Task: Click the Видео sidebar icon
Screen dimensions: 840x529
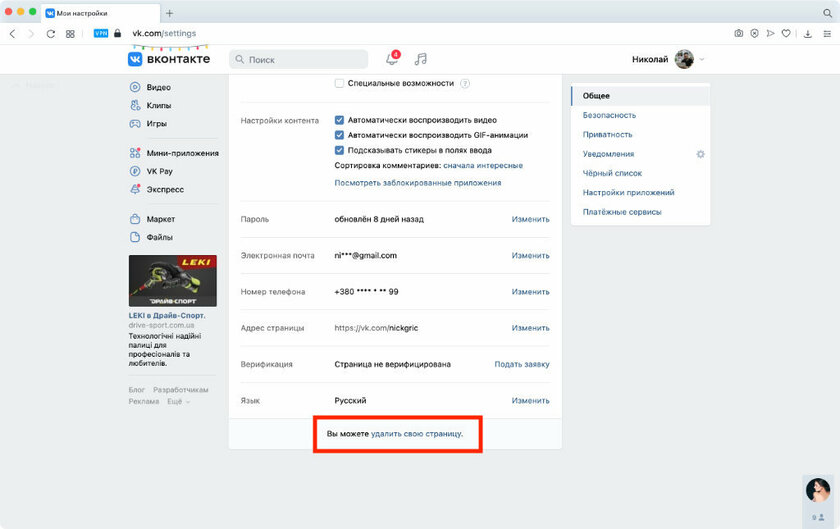Action: (135, 87)
